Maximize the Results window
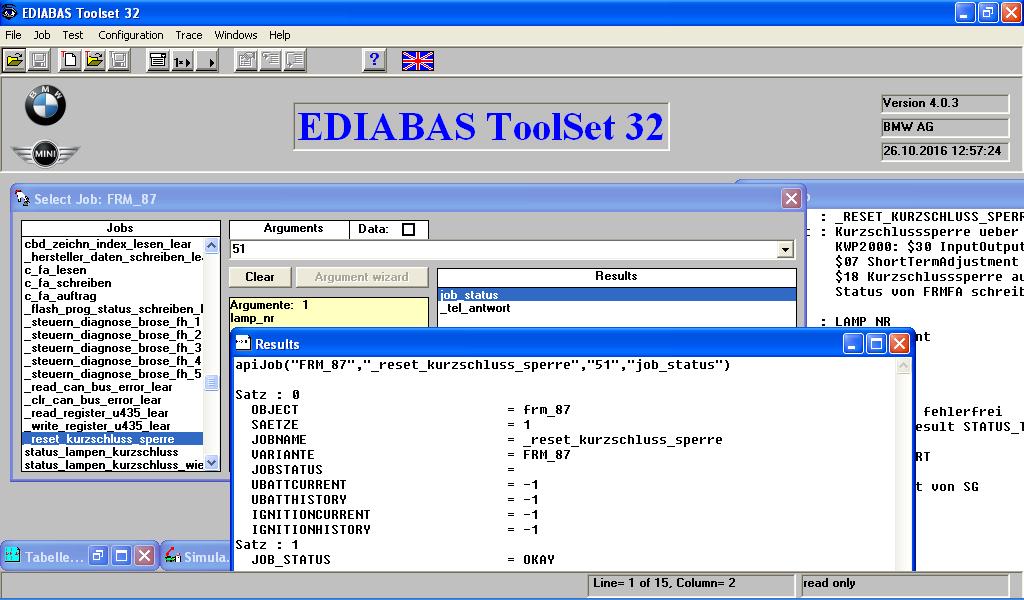The image size is (1024, 600). click(x=876, y=344)
